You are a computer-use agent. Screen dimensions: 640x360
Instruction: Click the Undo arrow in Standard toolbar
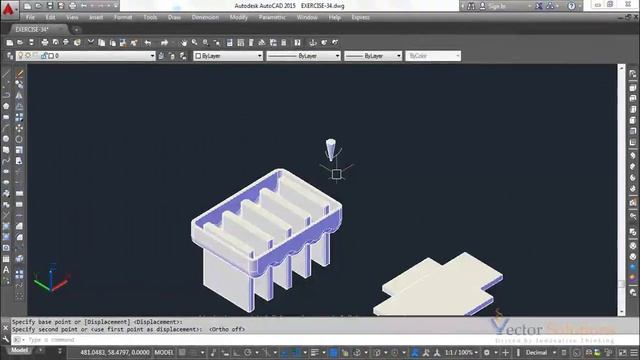148,42
